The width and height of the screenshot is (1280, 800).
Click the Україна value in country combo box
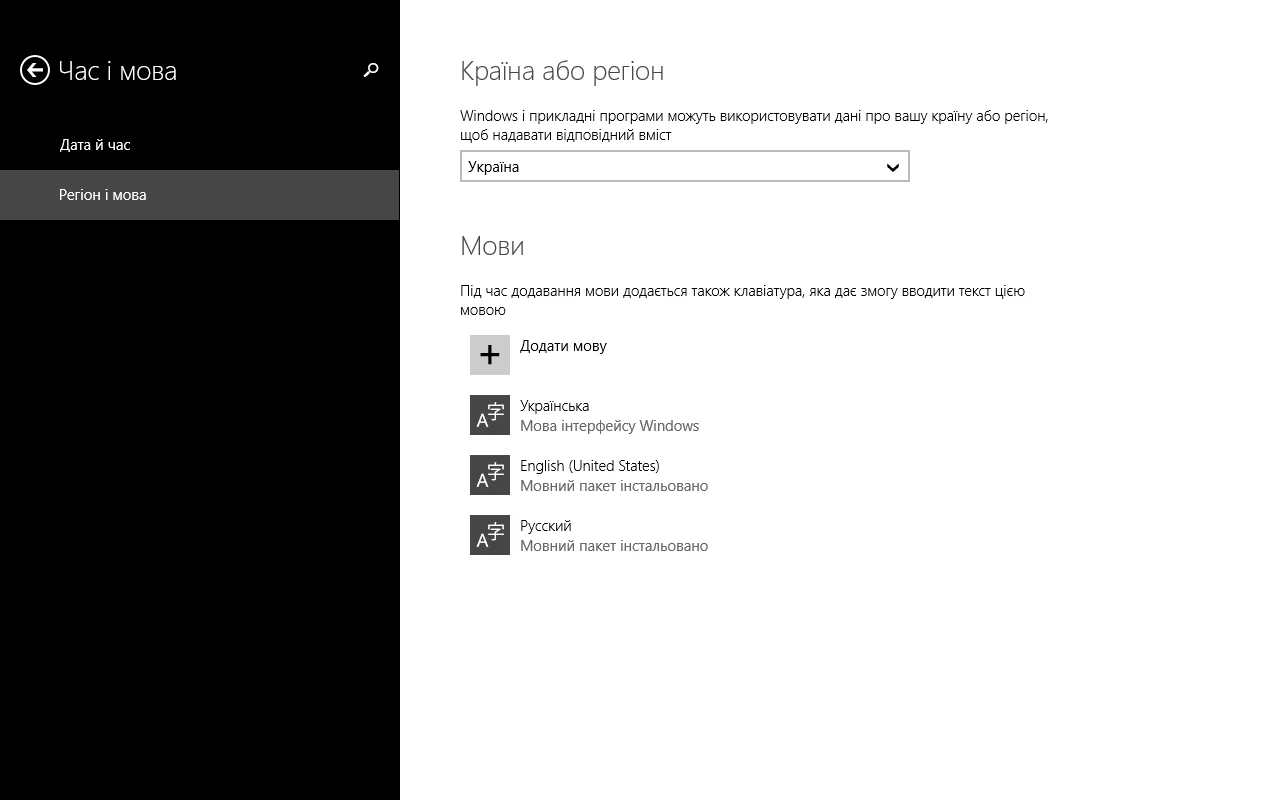point(494,167)
